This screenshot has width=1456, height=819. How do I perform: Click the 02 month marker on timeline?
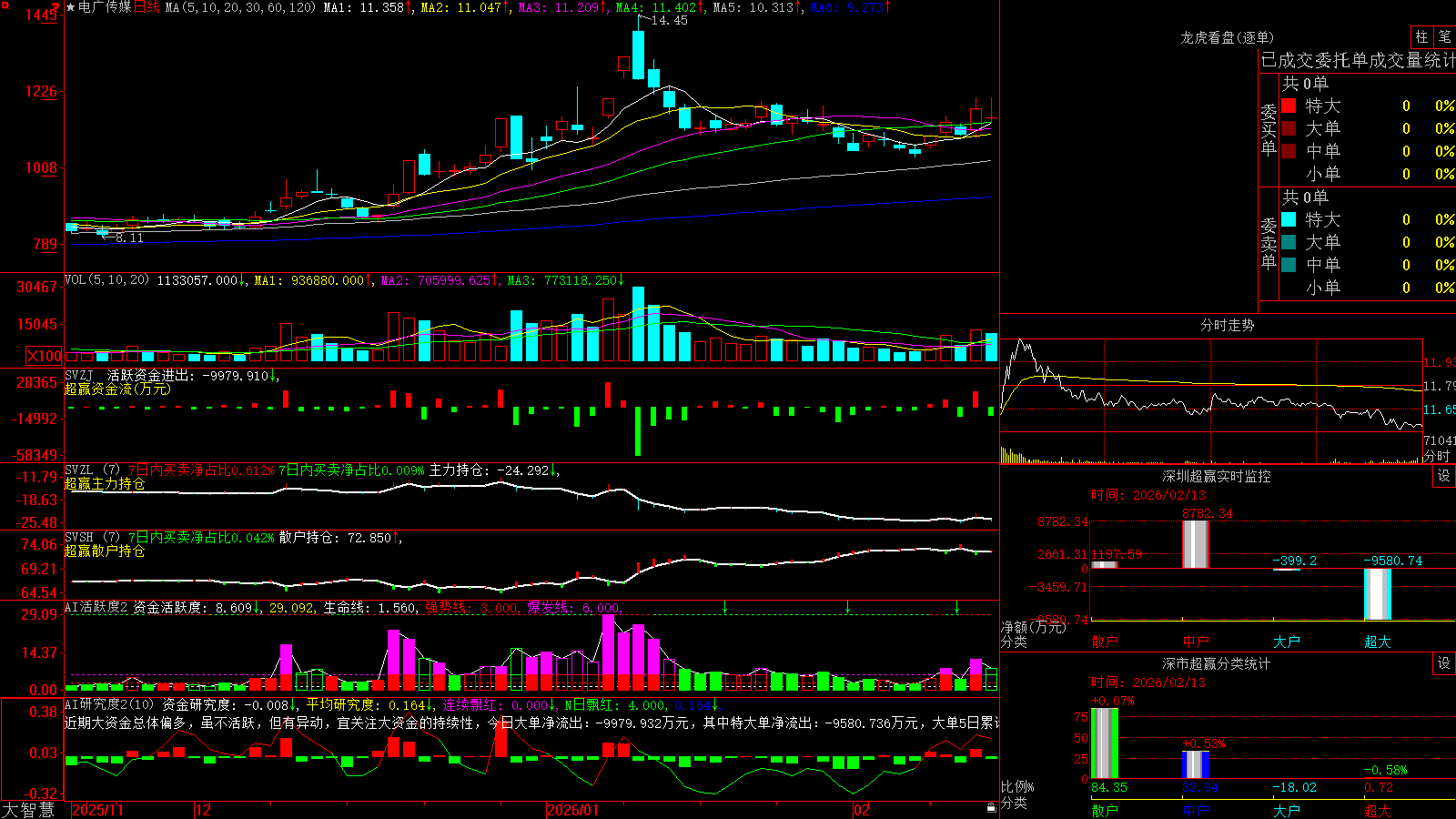[x=862, y=810]
